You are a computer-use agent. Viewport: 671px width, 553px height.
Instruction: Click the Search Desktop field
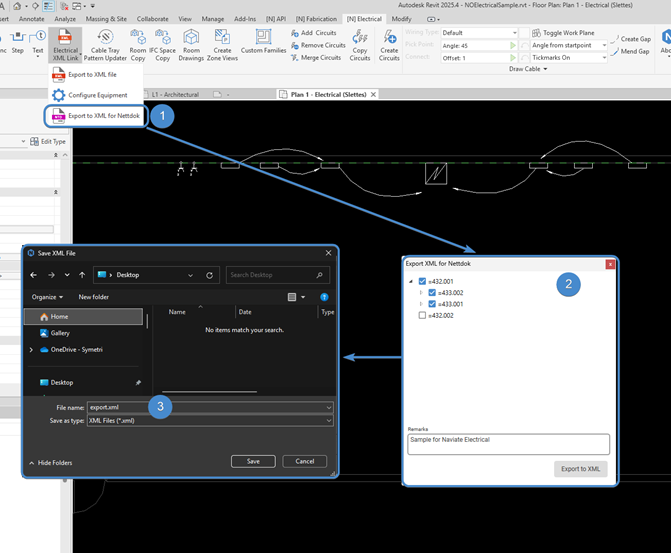coord(278,275)
